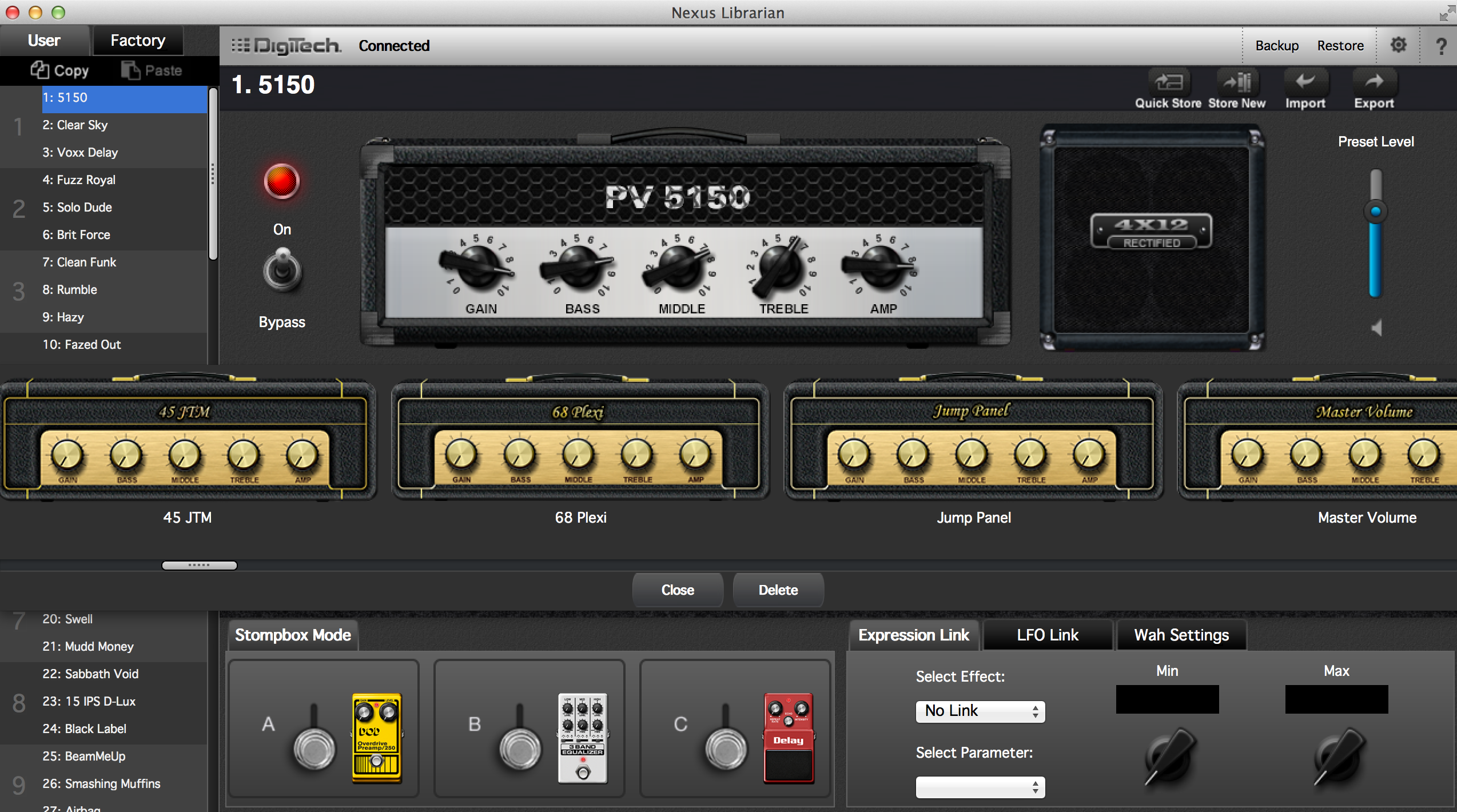The image size is (1457, 812).
Task: Open help with the question mark icon
Action: click(x=1442, y=46)
